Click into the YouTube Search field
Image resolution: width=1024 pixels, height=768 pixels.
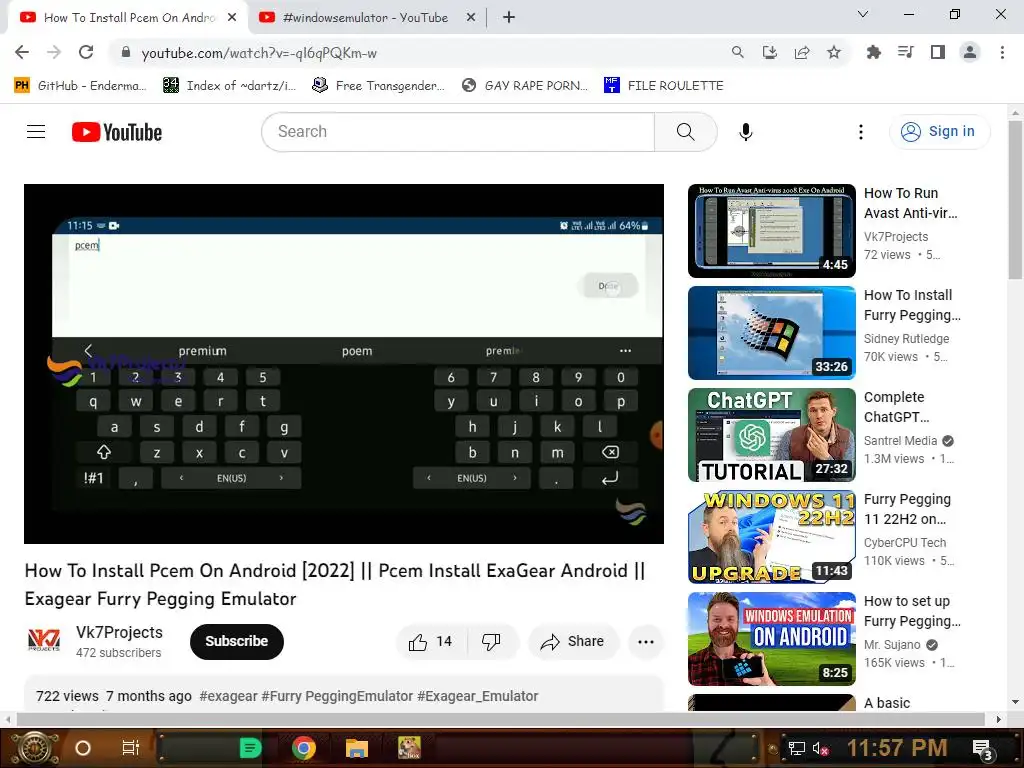tap(458, 132)
